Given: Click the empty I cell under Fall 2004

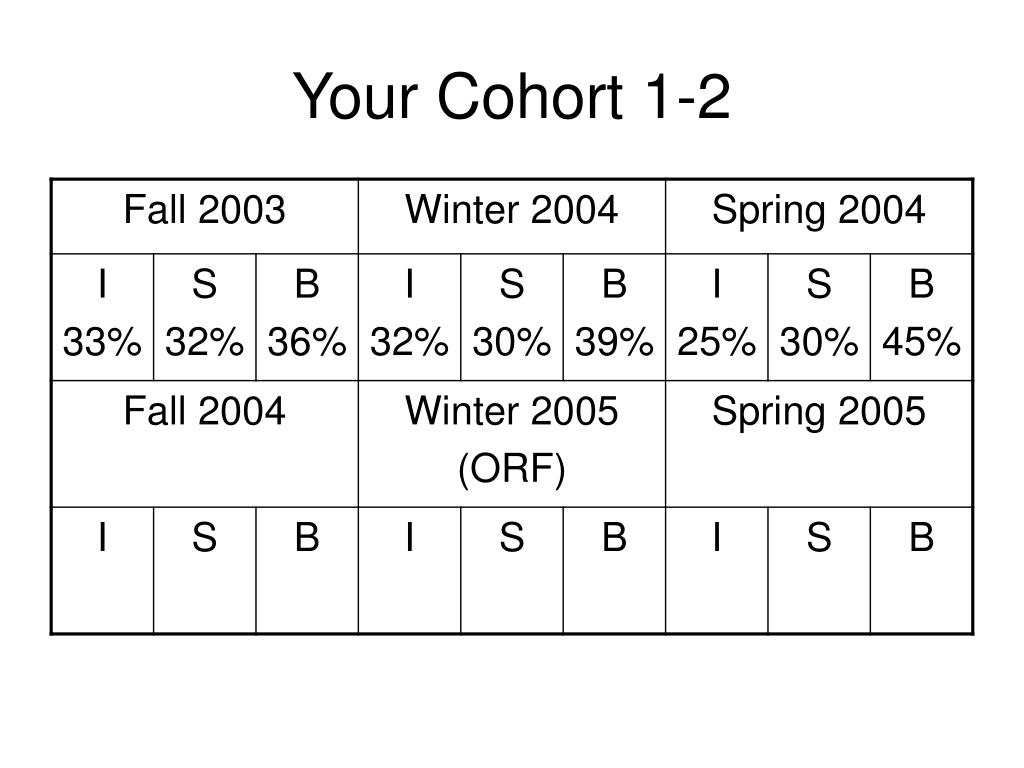Looking at the screenshot, I should (103, 570).
